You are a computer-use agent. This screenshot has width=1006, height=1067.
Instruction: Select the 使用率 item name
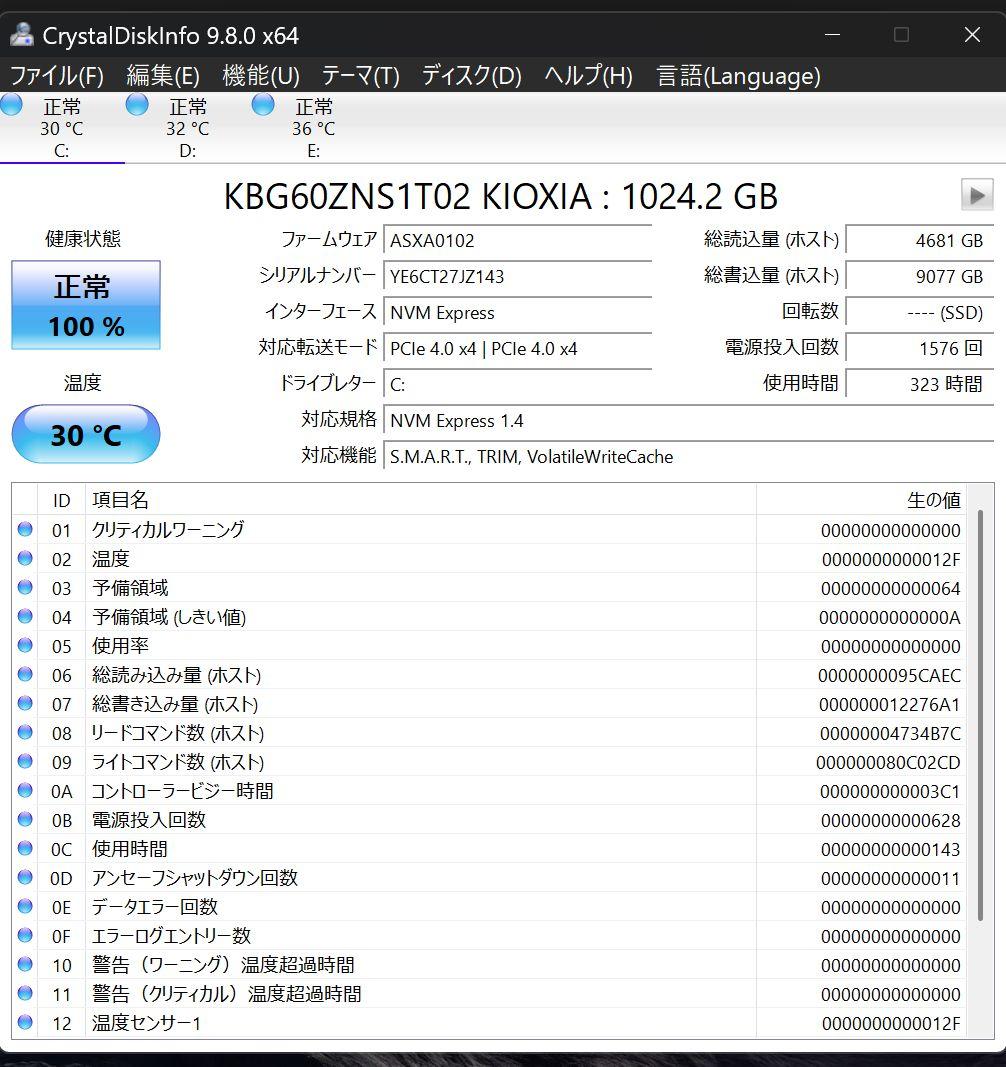(x=120, y=645)
